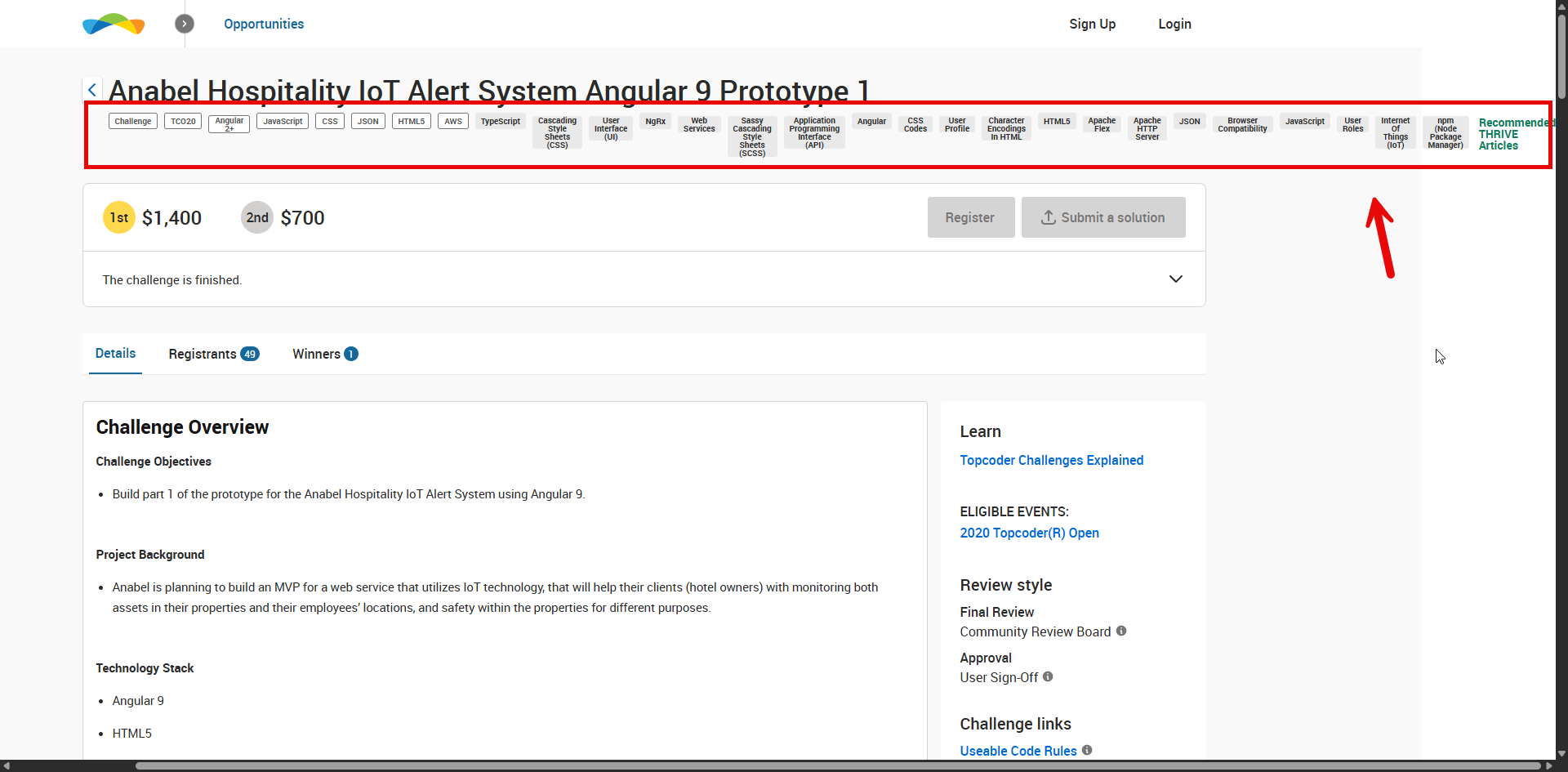Open Topcoder Challenges Explained link
This screenshot has height=772, width=1568.
[1051, 460]
